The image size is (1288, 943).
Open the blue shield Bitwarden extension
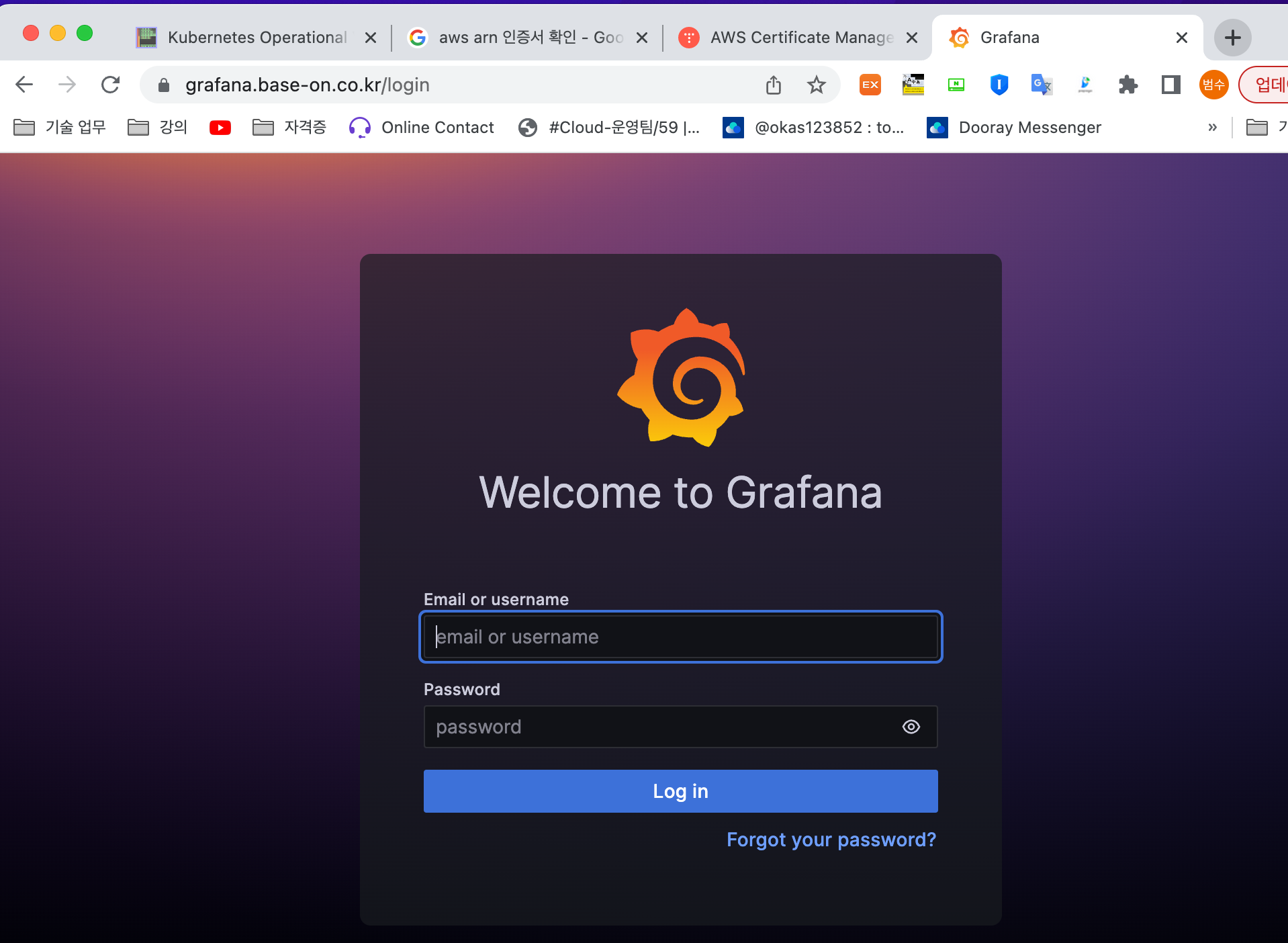click(999, 85)
